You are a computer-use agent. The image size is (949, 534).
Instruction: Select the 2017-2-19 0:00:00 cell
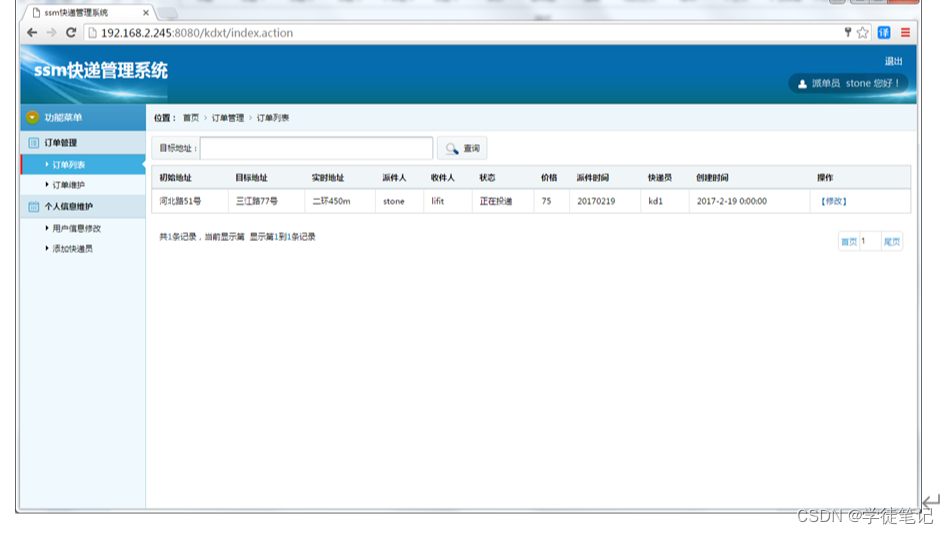[x=749, y=201]
